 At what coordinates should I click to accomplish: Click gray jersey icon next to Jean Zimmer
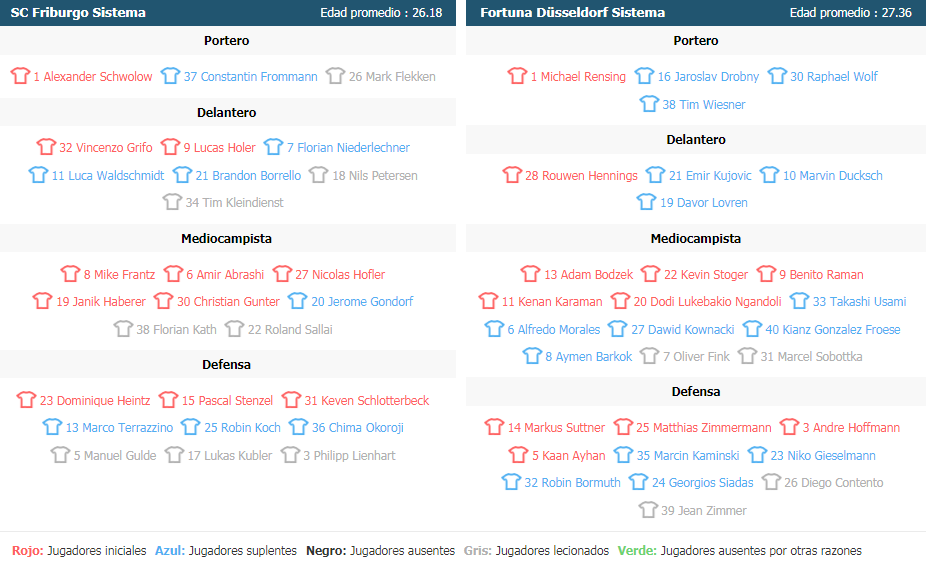tap(648, 510)
